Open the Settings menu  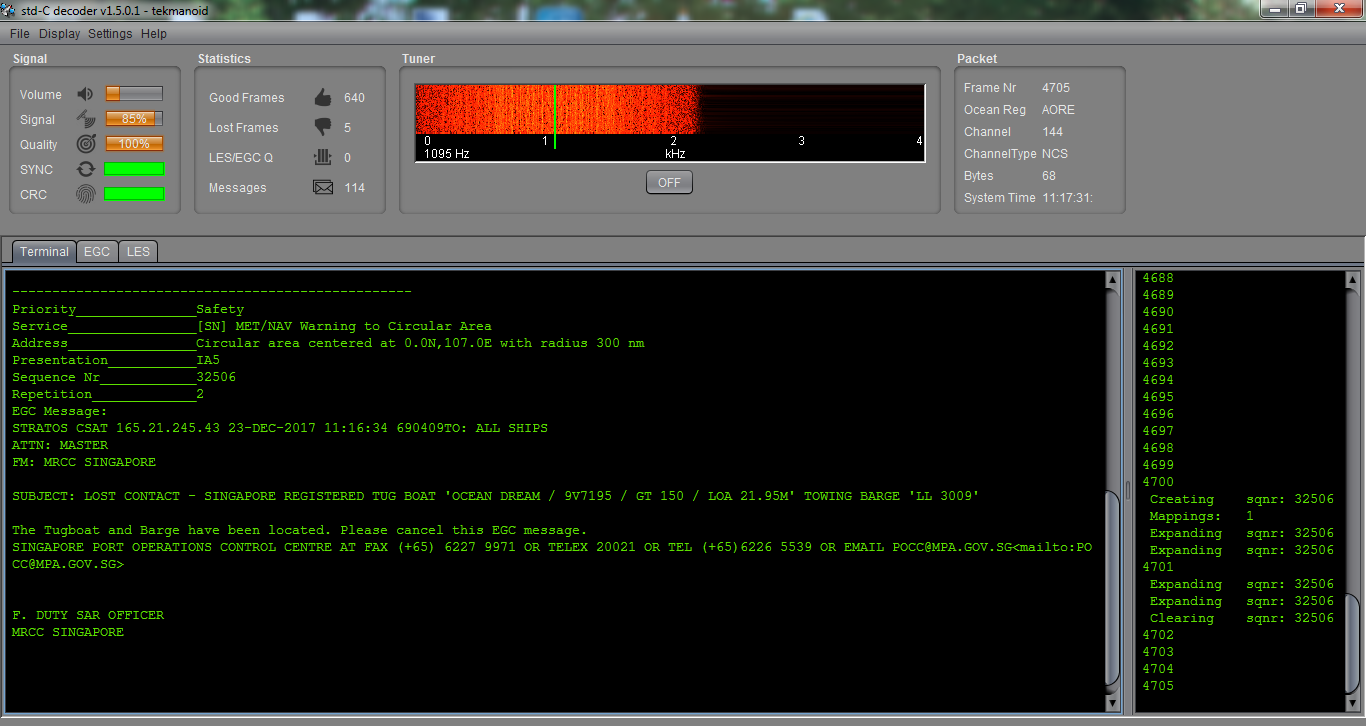coord(110,33)
